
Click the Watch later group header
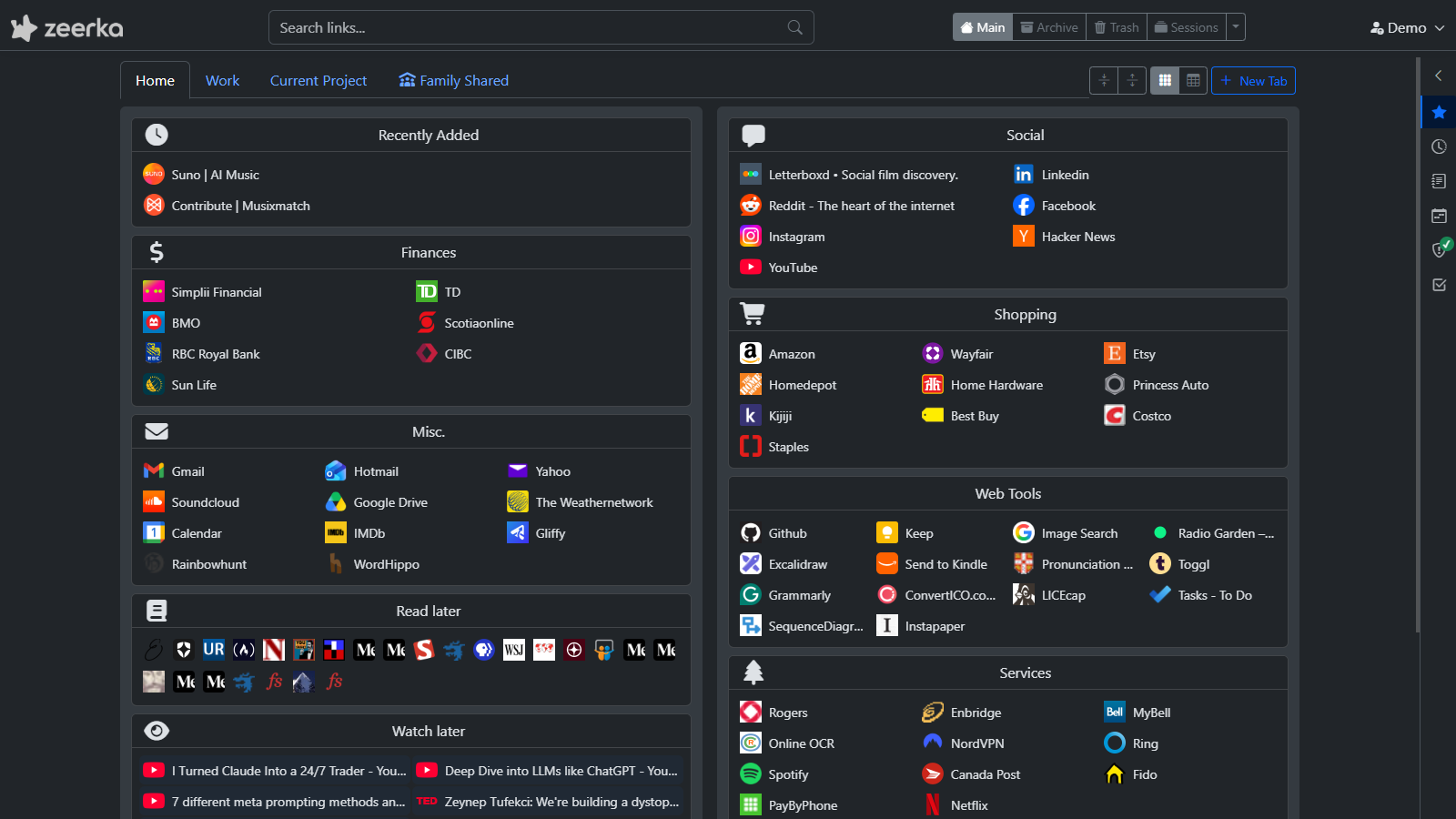point(411,731)
